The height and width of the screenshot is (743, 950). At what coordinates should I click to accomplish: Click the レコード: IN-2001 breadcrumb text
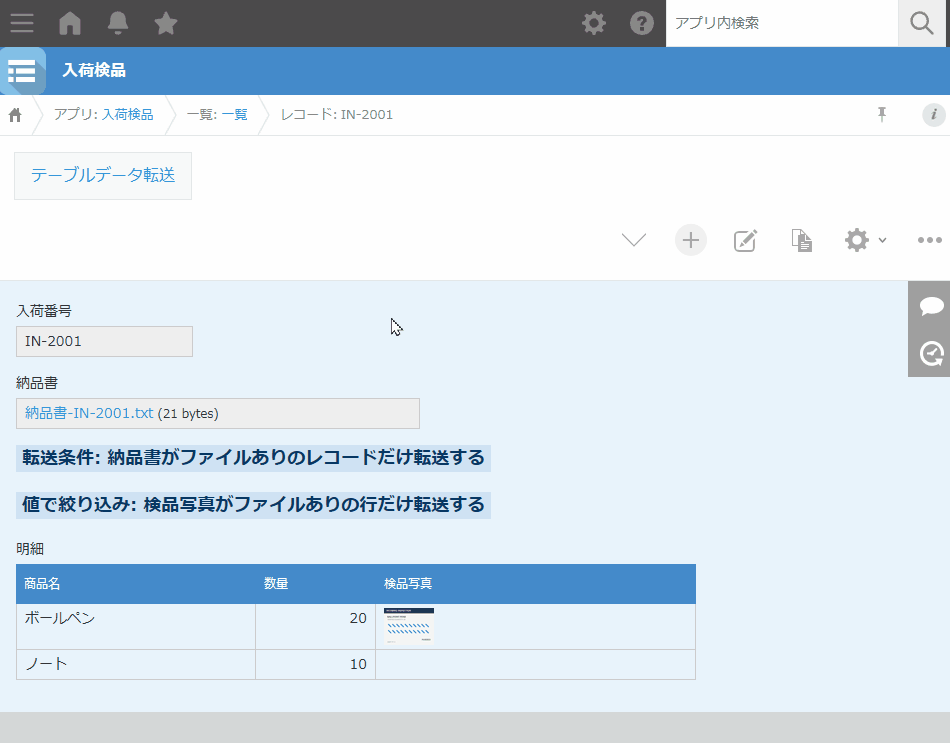coord(336,115)
